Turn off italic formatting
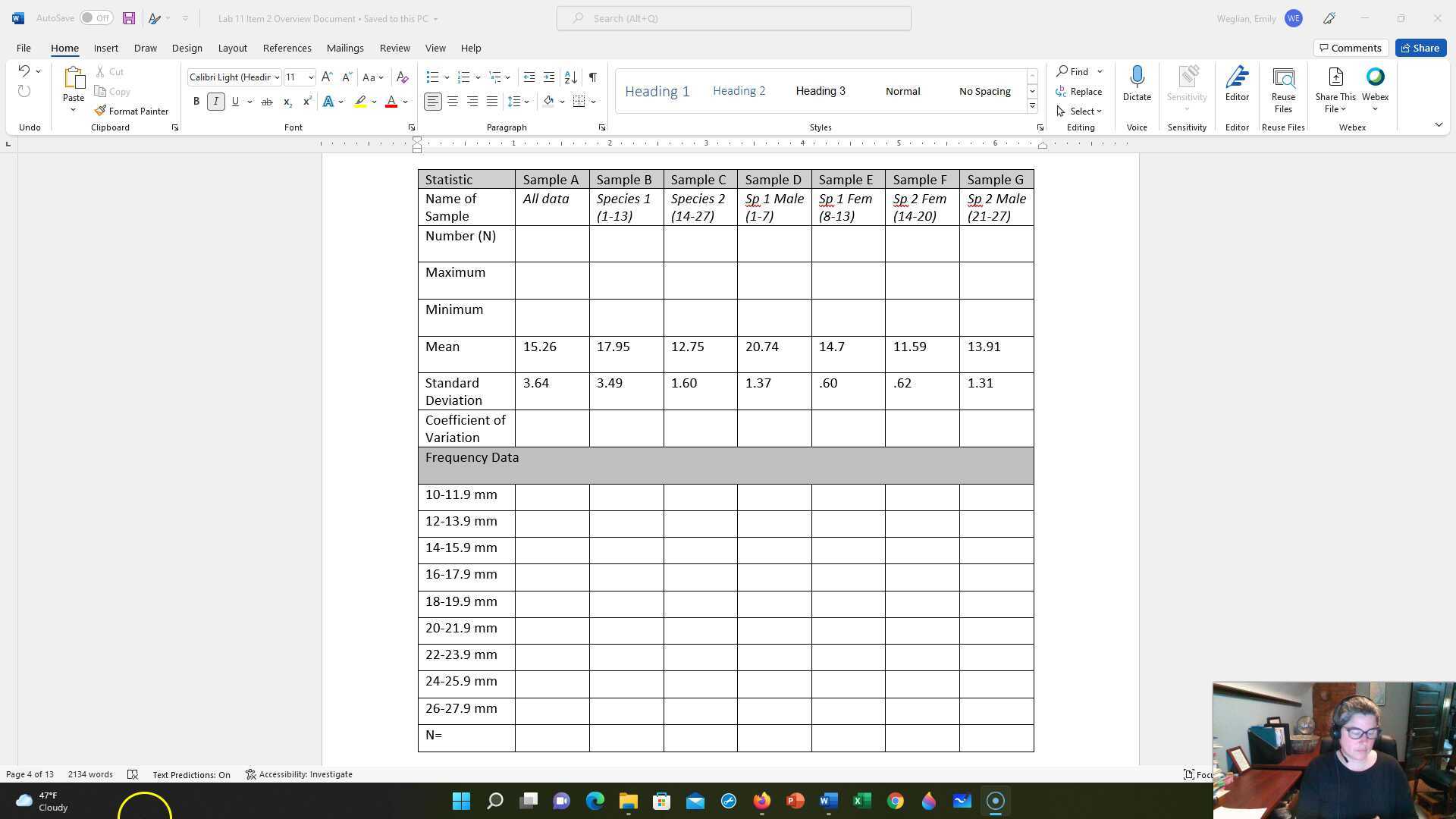This screenshot has height=819, width=1456. [x=215, y=101]
